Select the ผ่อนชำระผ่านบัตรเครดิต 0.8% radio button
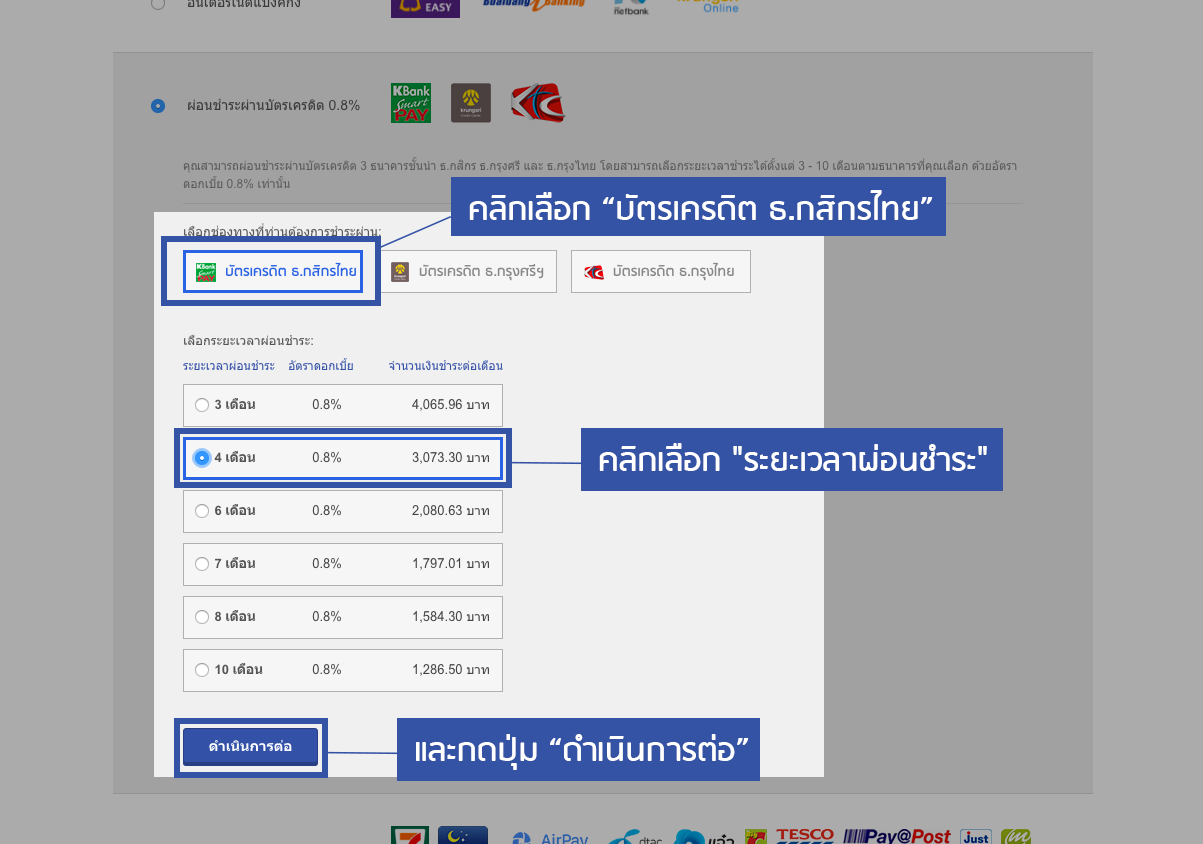The height and width of the screenshot is (844, 1203). point(157,105)
